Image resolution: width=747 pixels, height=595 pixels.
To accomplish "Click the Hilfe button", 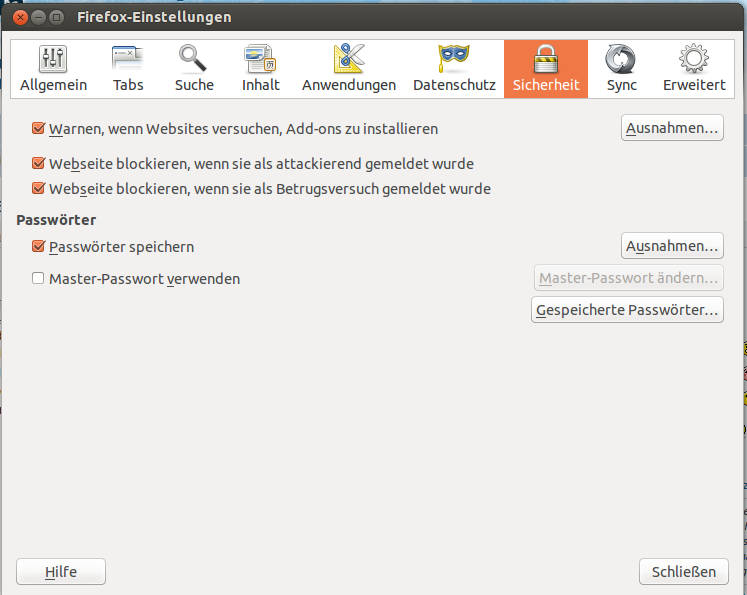I will 61,572.
